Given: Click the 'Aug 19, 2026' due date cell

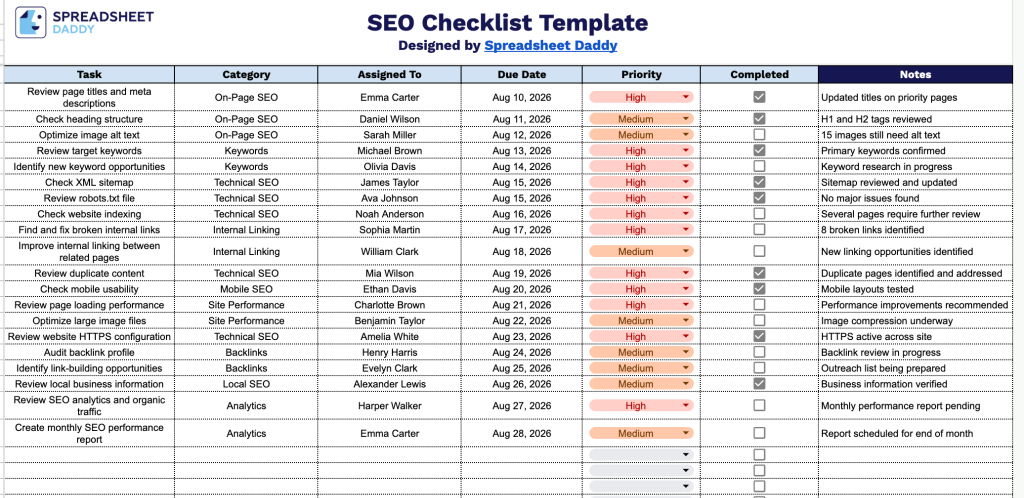Looking at the screenshot, I should [522, 273].
